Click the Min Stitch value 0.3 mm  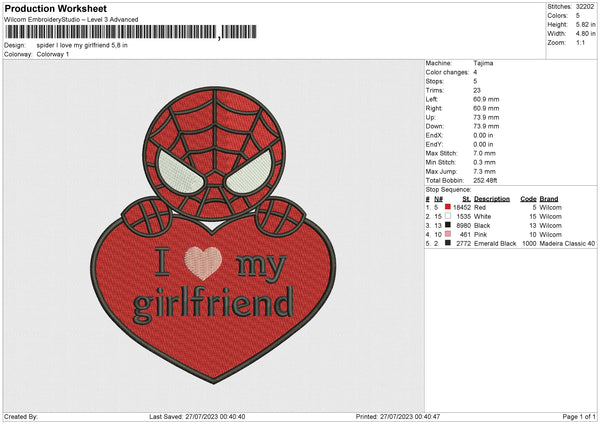484,163
